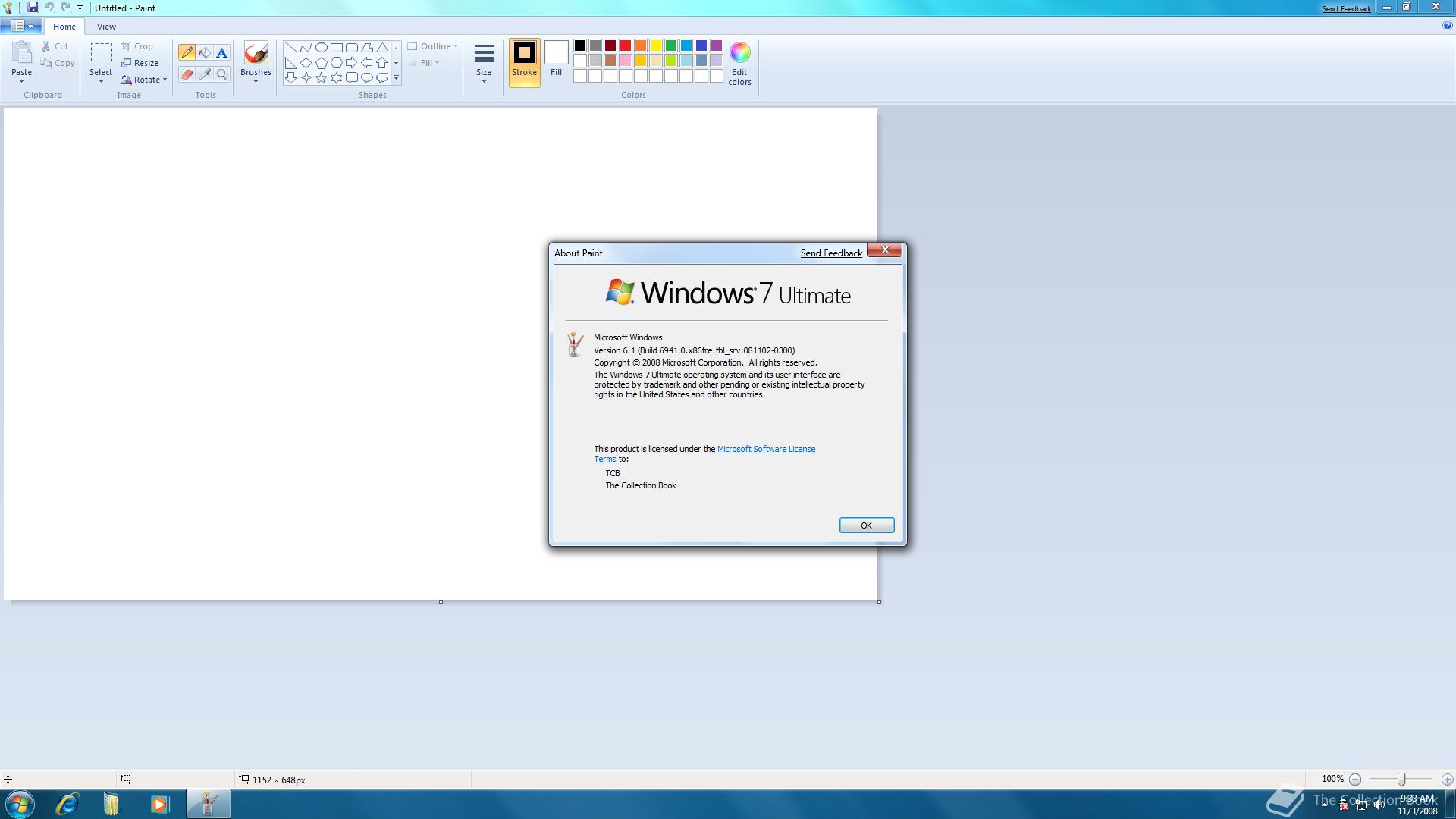This screenshot has width=1456, height=819.
Task: Choose the Down arrow shape
Action: [291, 78]
